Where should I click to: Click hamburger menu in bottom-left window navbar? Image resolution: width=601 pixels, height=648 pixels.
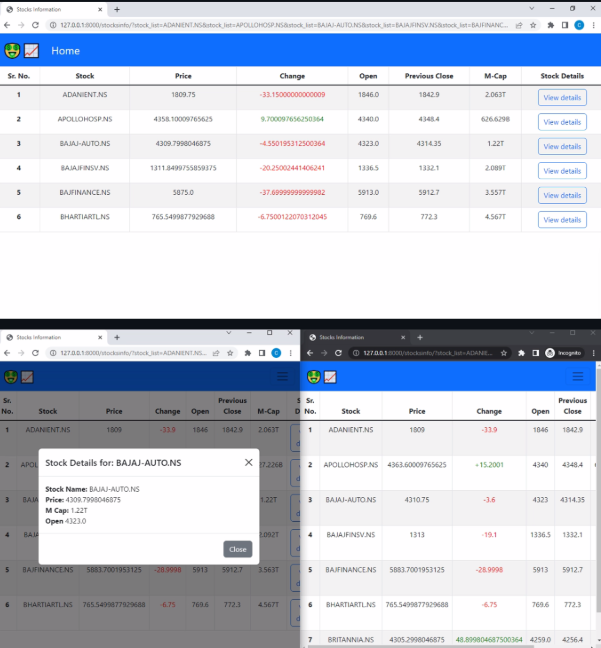coord(282,376)
